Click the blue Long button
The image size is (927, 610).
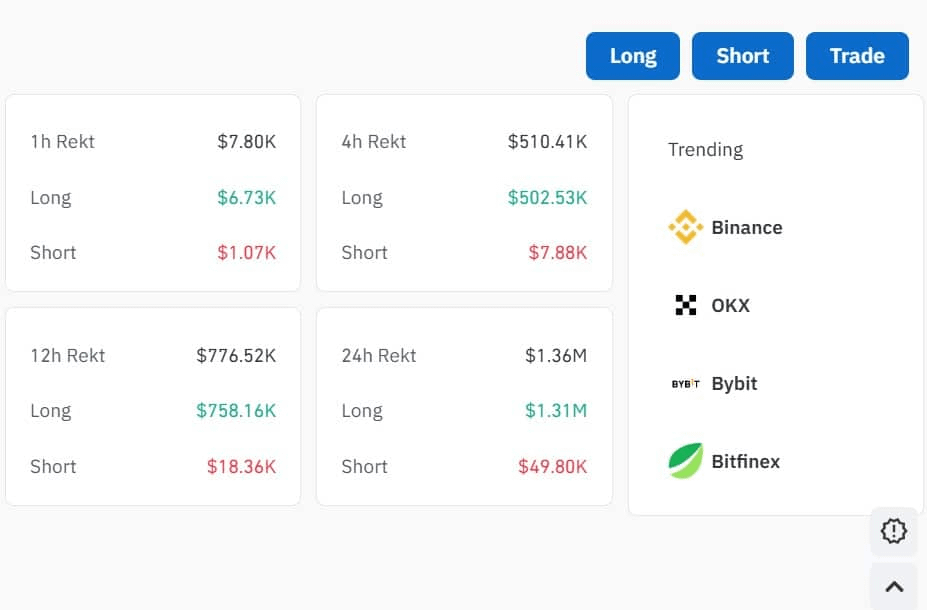(633, 56)
